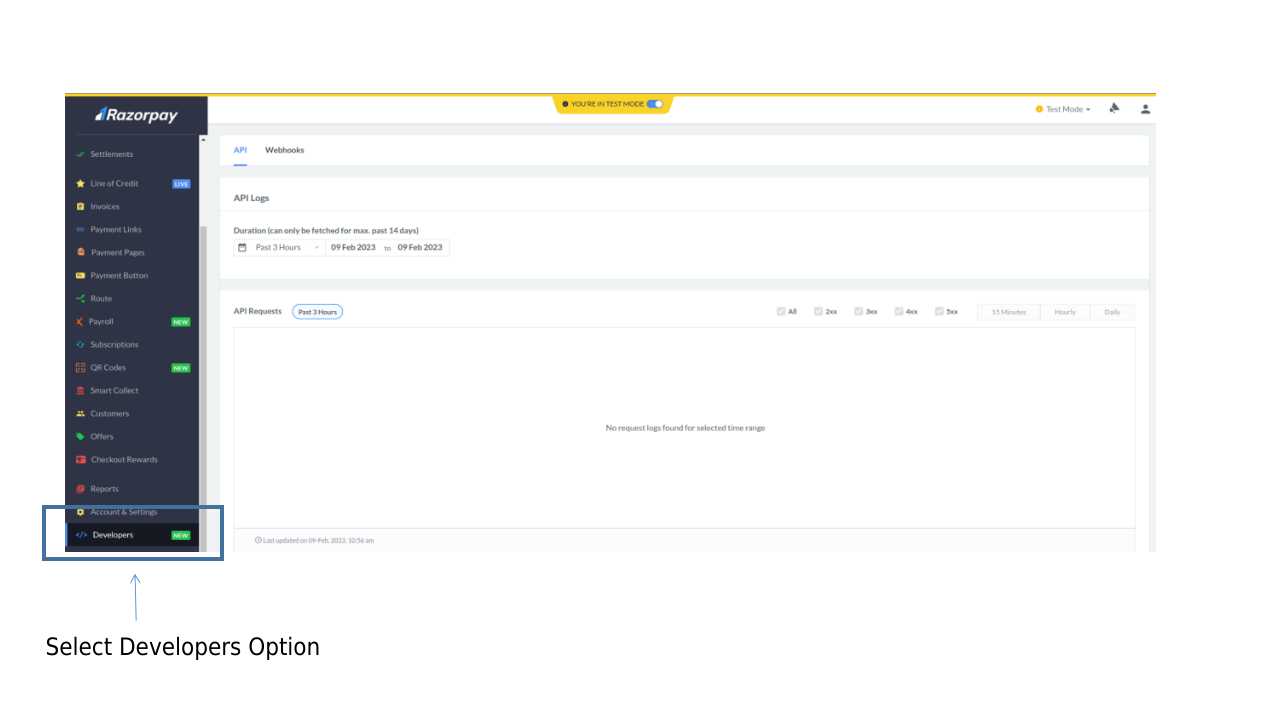This screenshot has height=720, width=1280.
Task: Toggle the test mode switch
Action: [654, 103]
